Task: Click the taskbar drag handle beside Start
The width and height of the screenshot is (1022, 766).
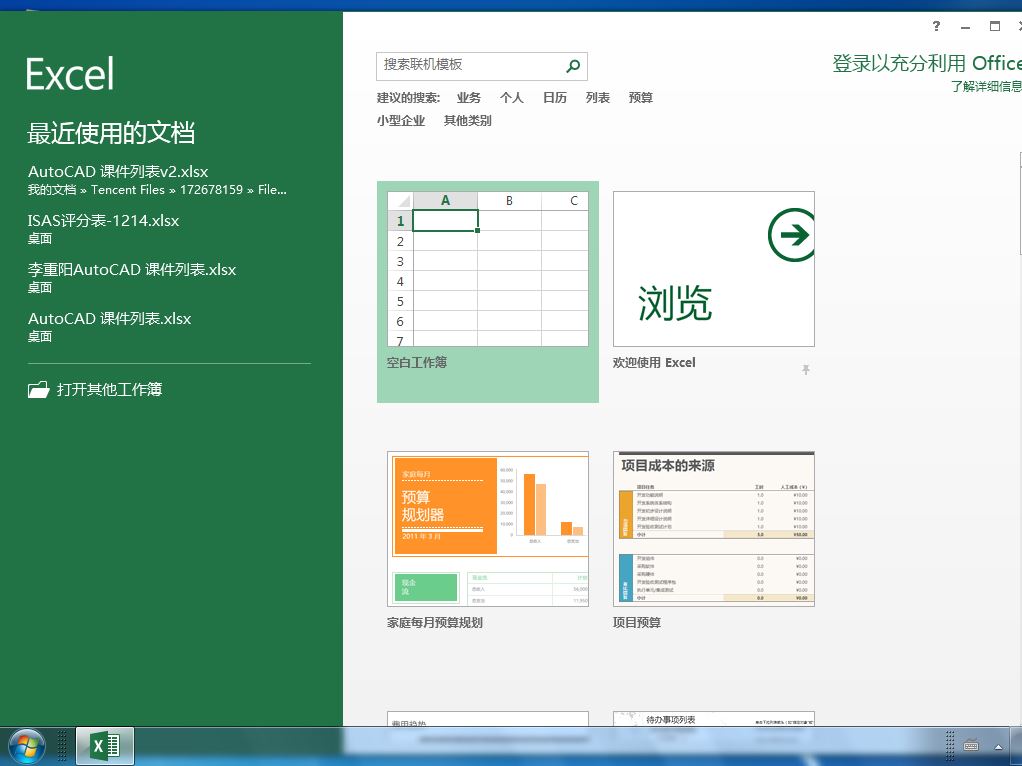Action: 62,746
